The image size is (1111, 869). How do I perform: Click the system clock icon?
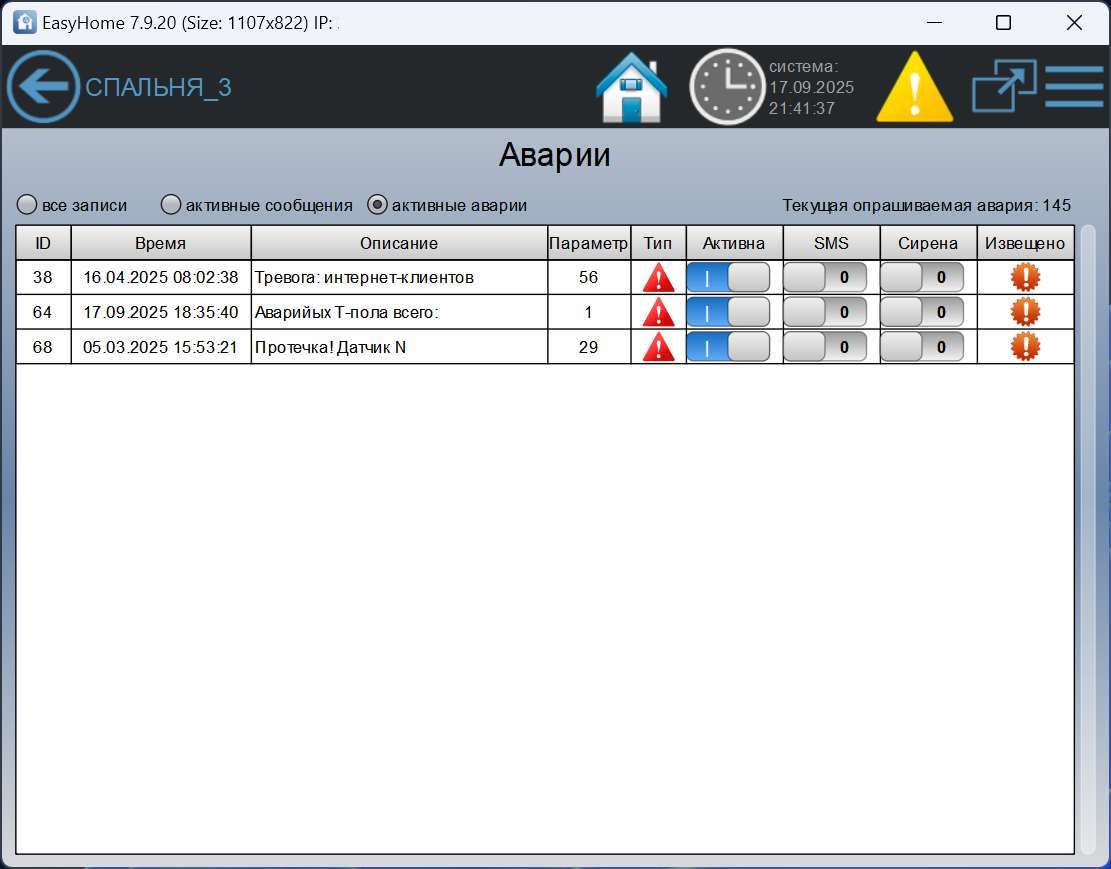[727, 87]
